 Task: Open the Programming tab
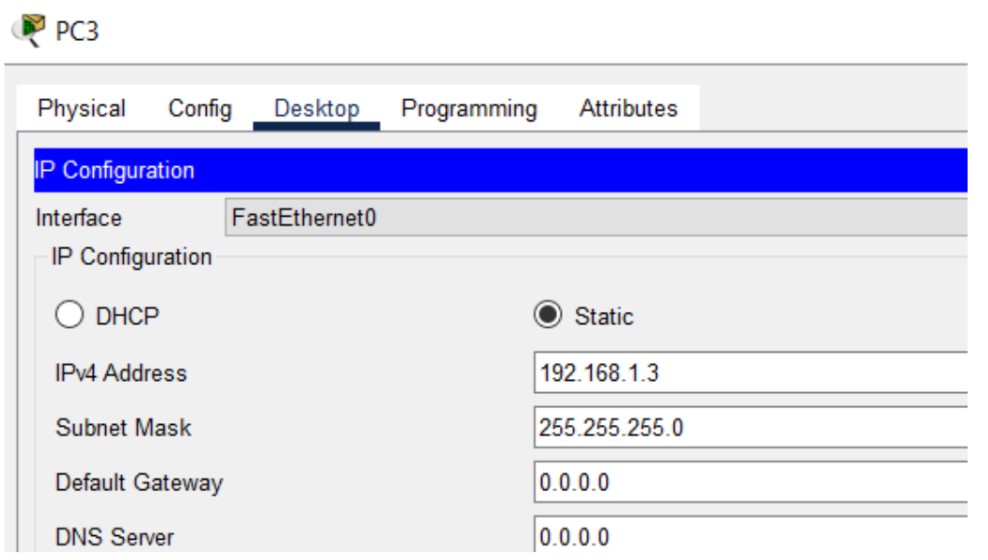click(x=469, y=108)
